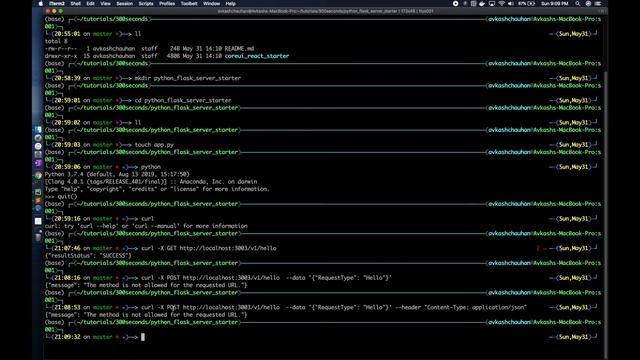Open the iTerm2 application menu
640x360 pixels.
[x=57, y=4]
